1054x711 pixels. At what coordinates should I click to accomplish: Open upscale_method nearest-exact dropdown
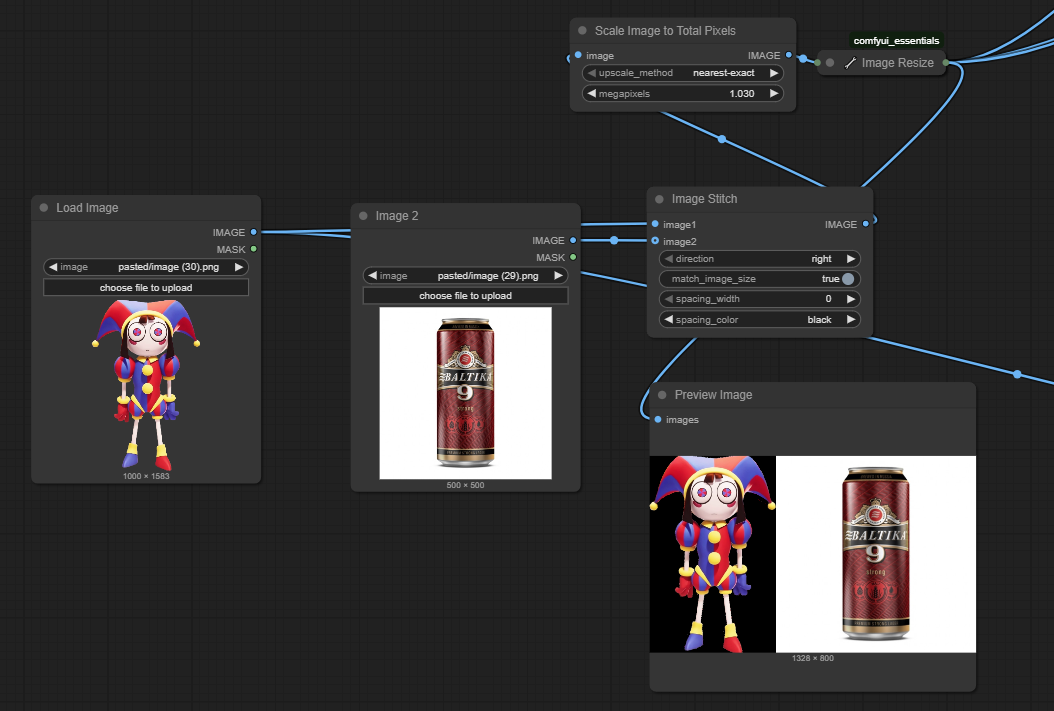[x=683, y=73]
